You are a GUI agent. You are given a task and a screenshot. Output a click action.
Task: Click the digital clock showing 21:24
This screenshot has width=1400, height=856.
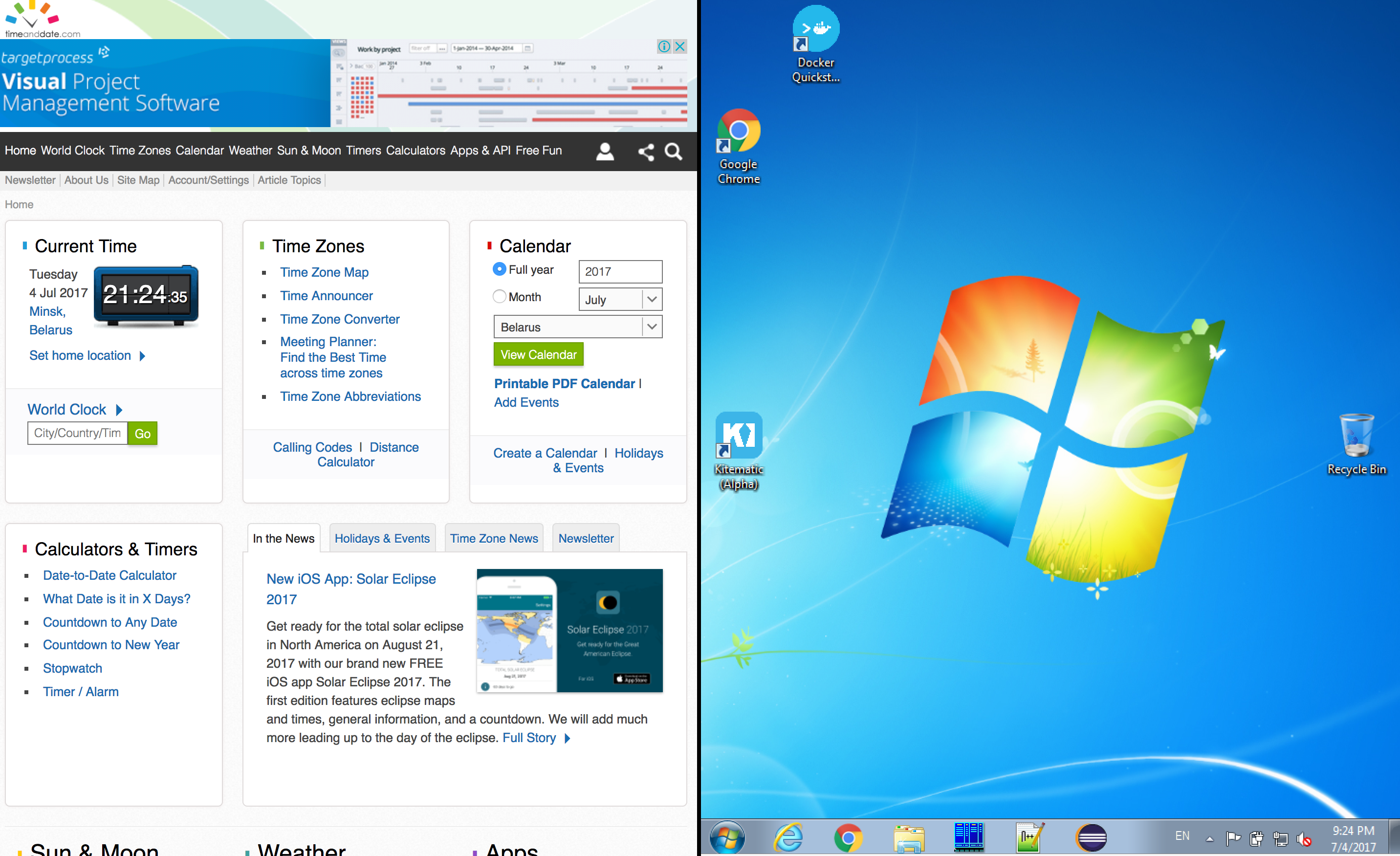coord(146,296)
